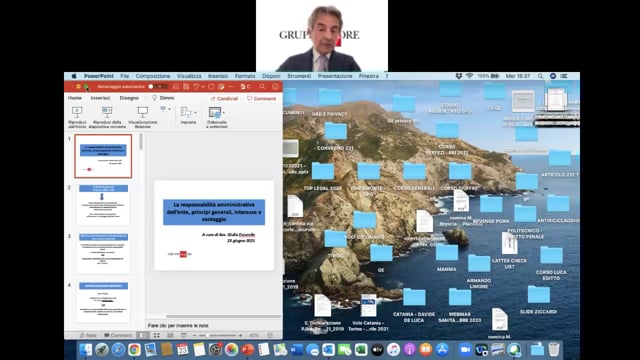Screen dimensions: 640x360
Task: Select slide 3 thumbnail
Action: point(103,253)
